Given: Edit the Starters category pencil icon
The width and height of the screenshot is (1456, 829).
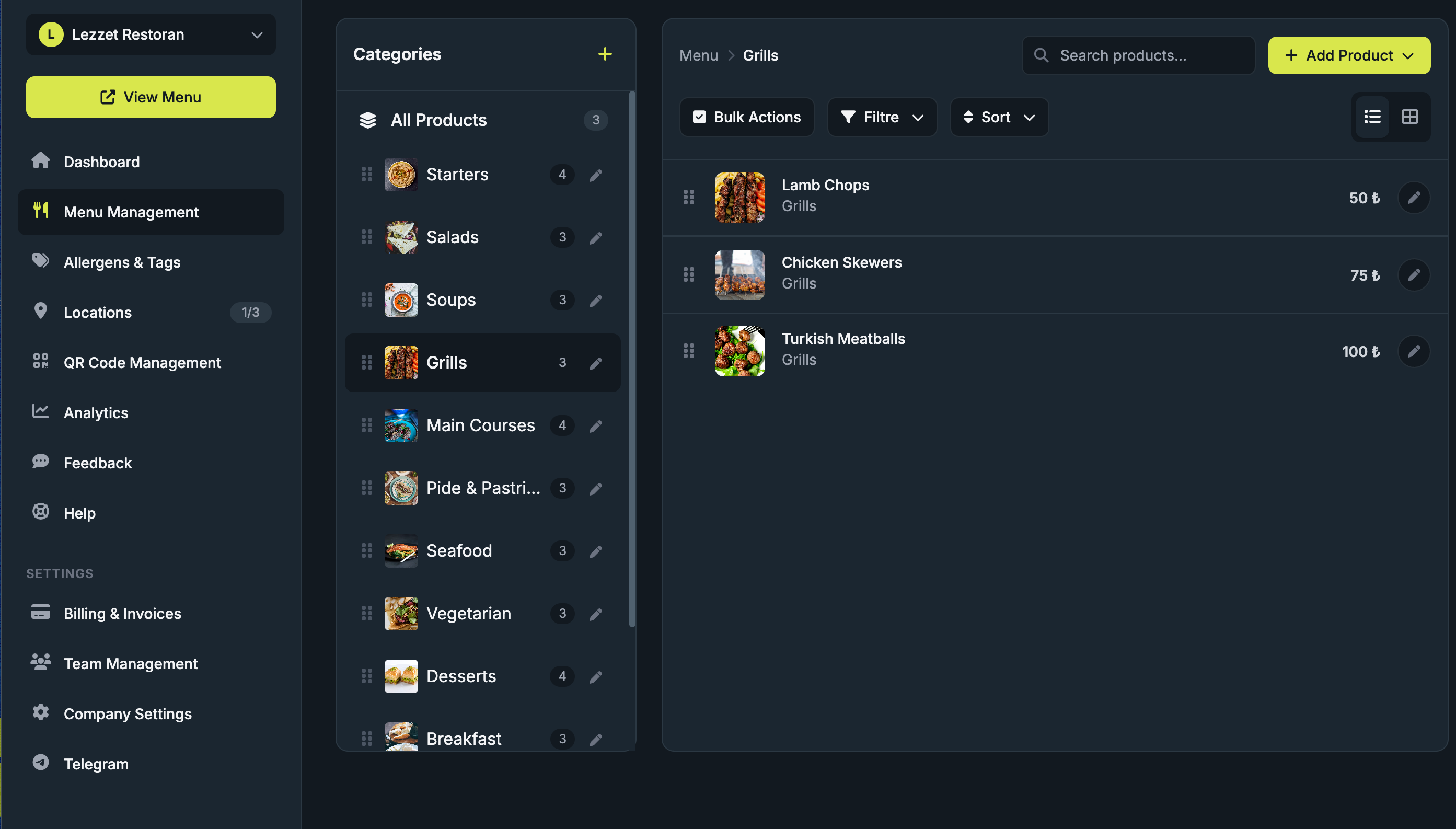Looking at the screenshot, I should pos(595,175).
